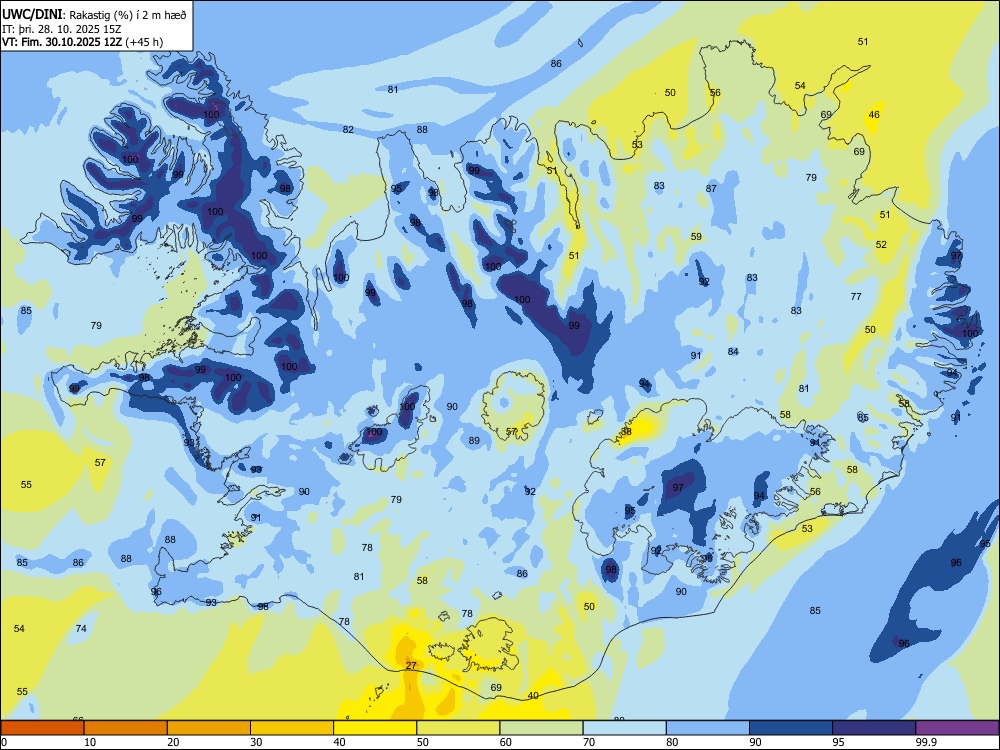Click the humidity value 40 near the south coast
This screenshot has width=1000, height=750.
pyautogui.click(x=533, y=695)
